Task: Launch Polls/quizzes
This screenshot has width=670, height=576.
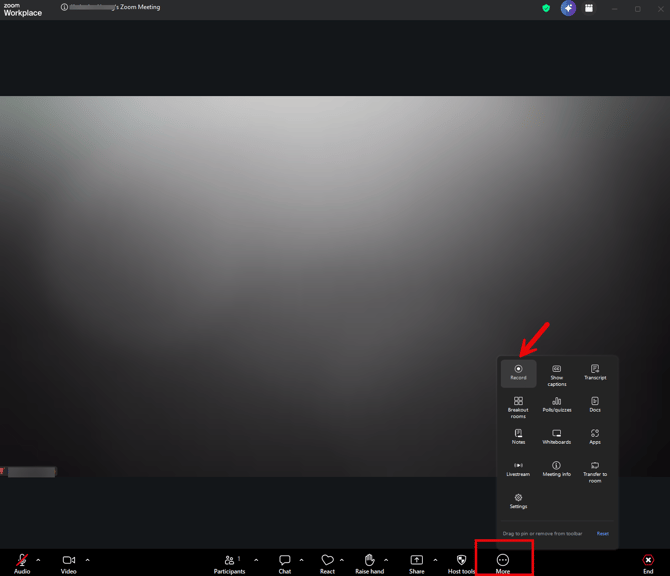Action: (x=557, y=403)
